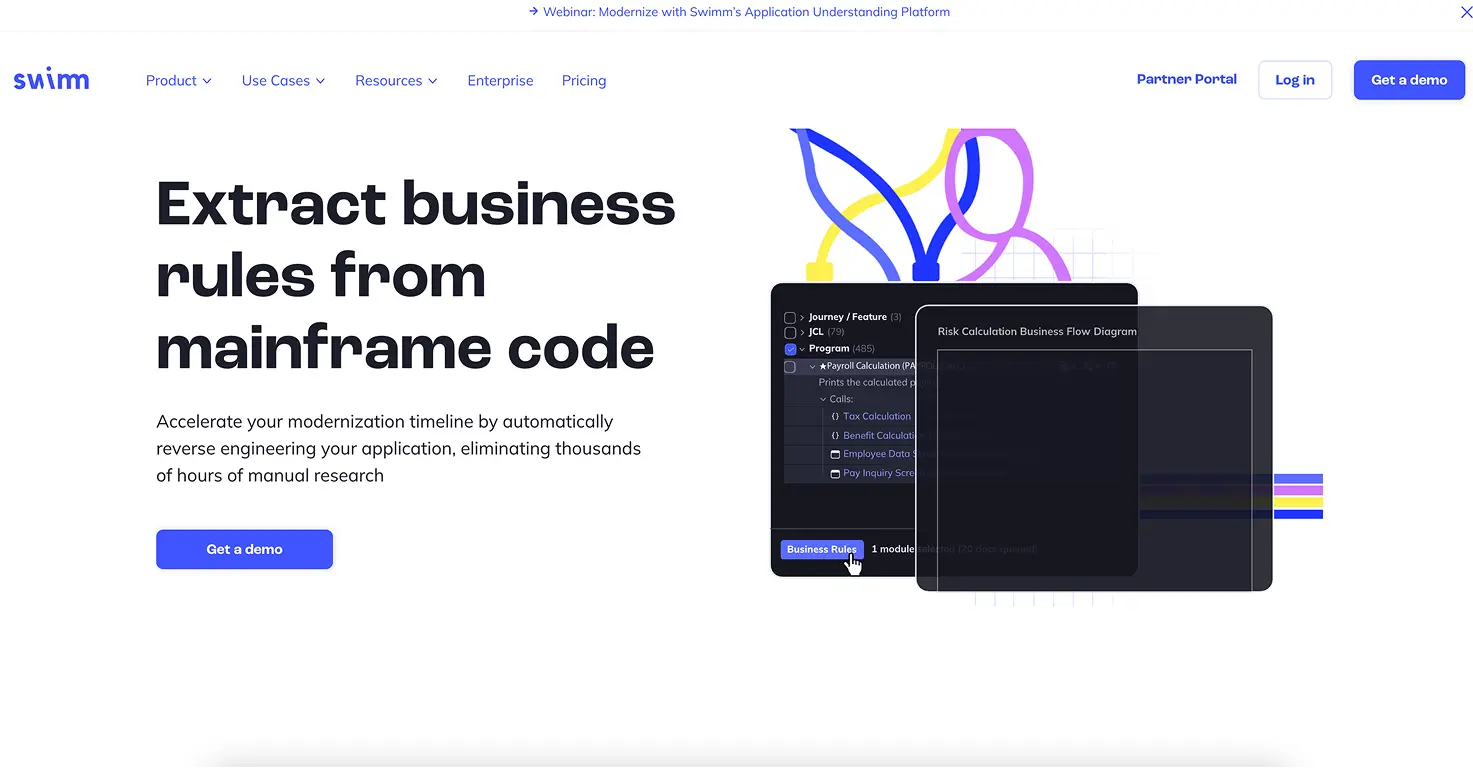Go to the Enterprise page
This screenshot has width=1473, height=768.
click(500, 81)
